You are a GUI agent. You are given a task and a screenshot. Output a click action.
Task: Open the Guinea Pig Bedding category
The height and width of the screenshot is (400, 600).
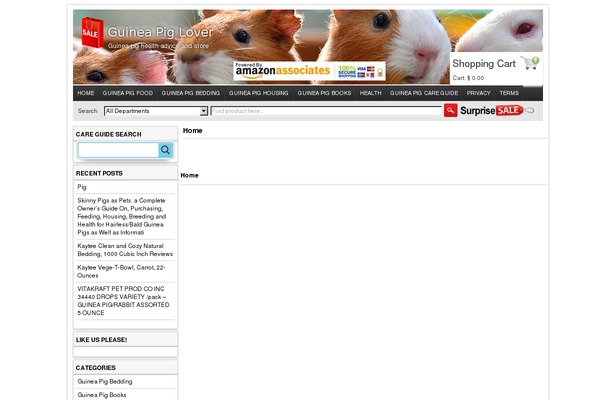tap(105, 382)
